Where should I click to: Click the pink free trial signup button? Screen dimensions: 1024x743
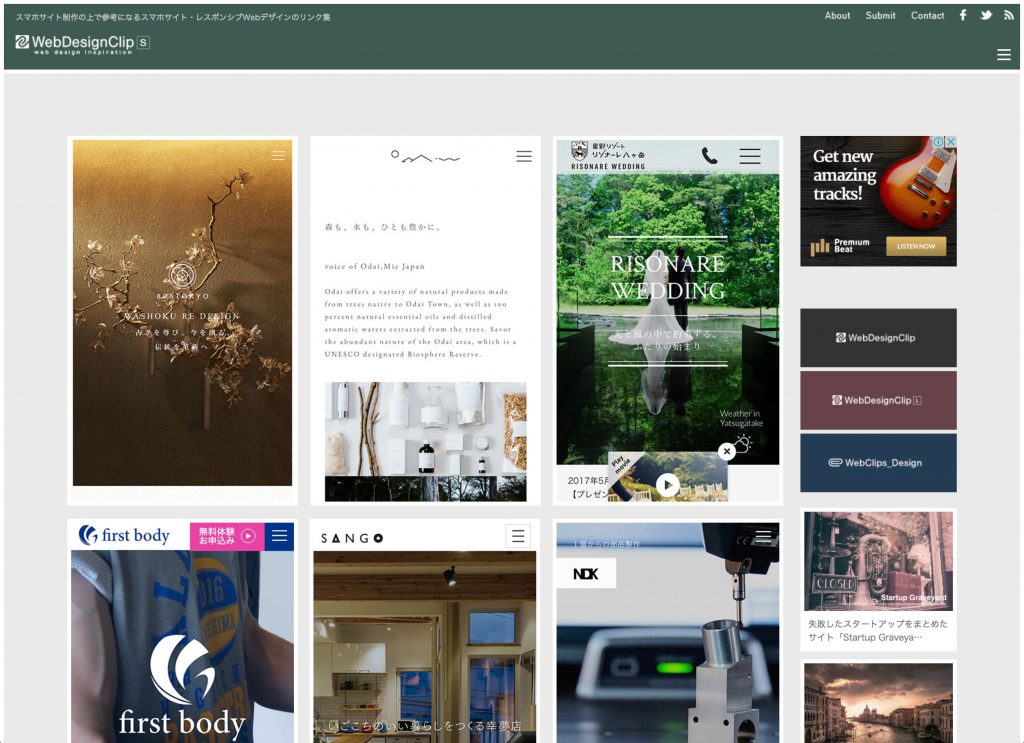(x=227, y=536)
